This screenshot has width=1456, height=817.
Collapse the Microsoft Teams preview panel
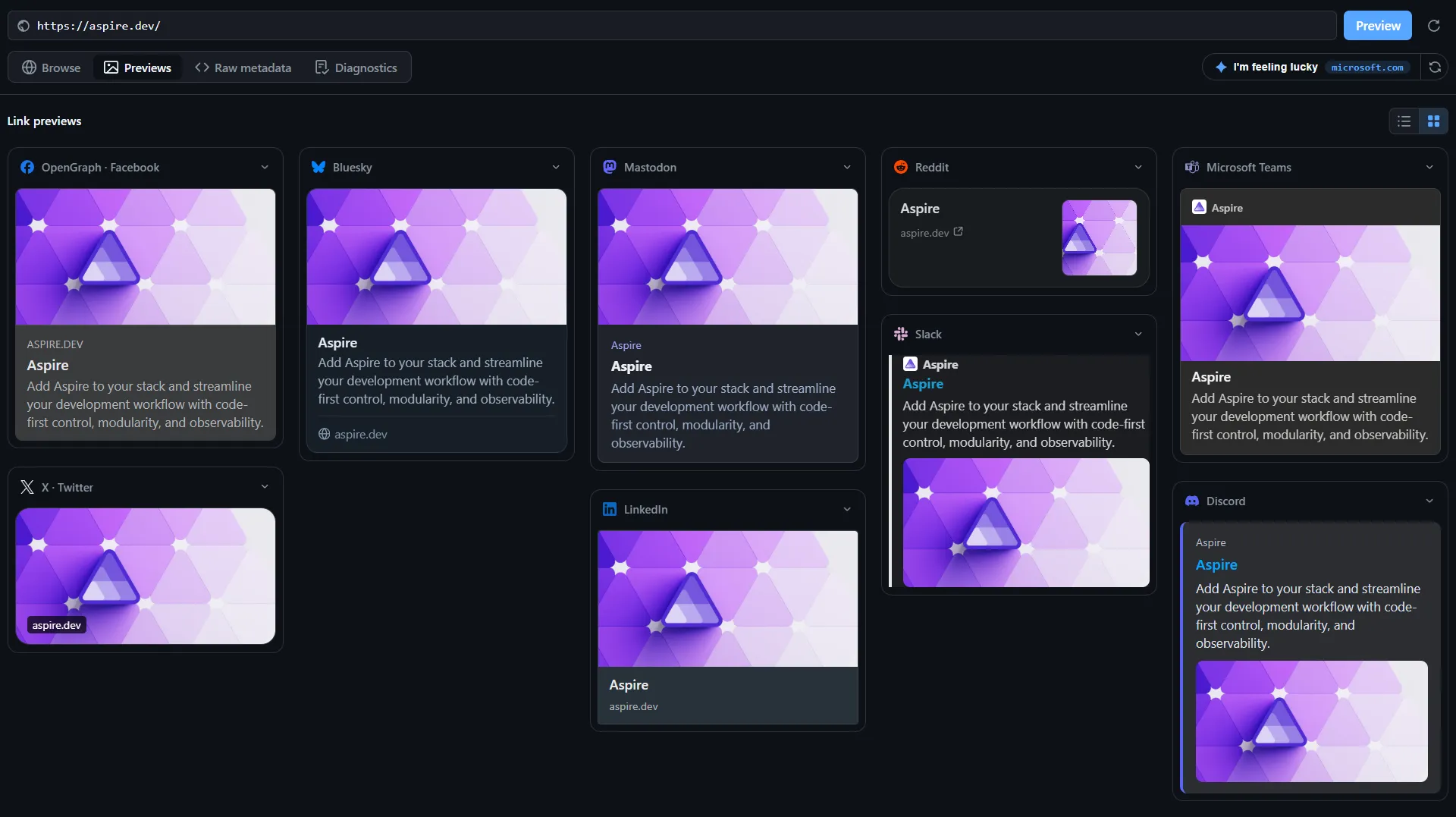coord(1429,167)
